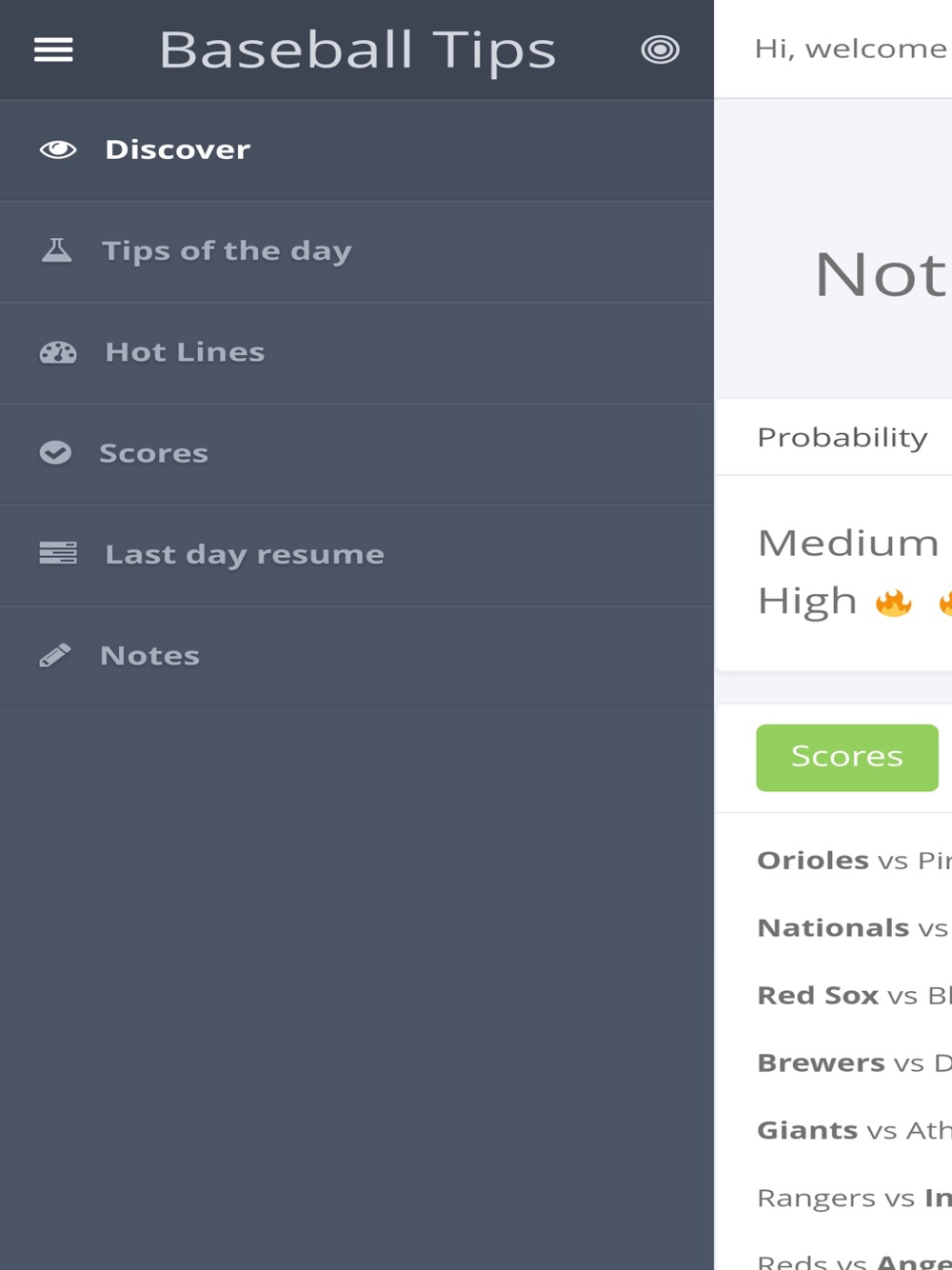Click the pencil icon beside Notes
The image size is (952, 1270).
(55, 655)
